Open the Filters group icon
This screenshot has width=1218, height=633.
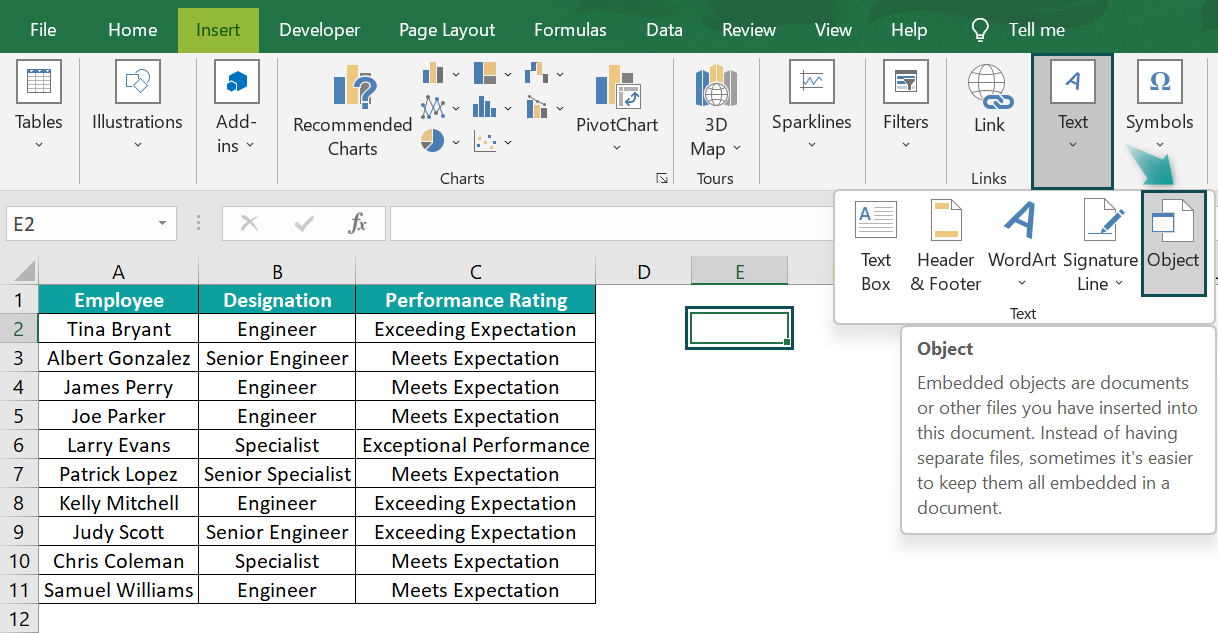click(x=905, y=82)
